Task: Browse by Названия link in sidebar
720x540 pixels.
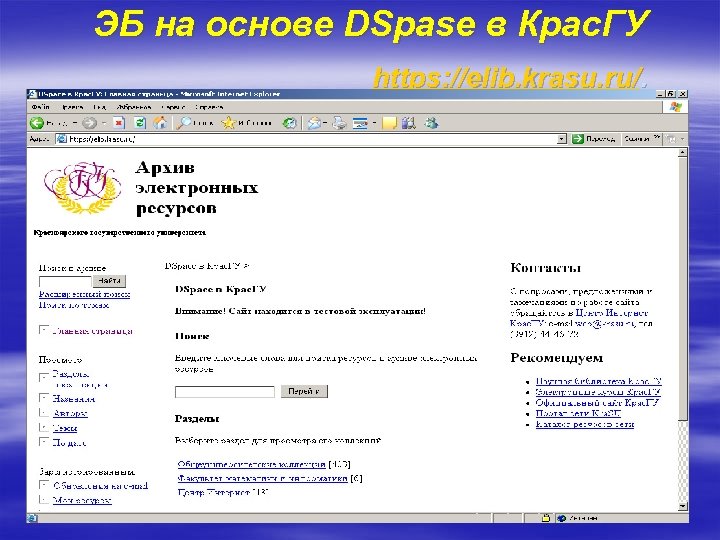Action: 73,399
